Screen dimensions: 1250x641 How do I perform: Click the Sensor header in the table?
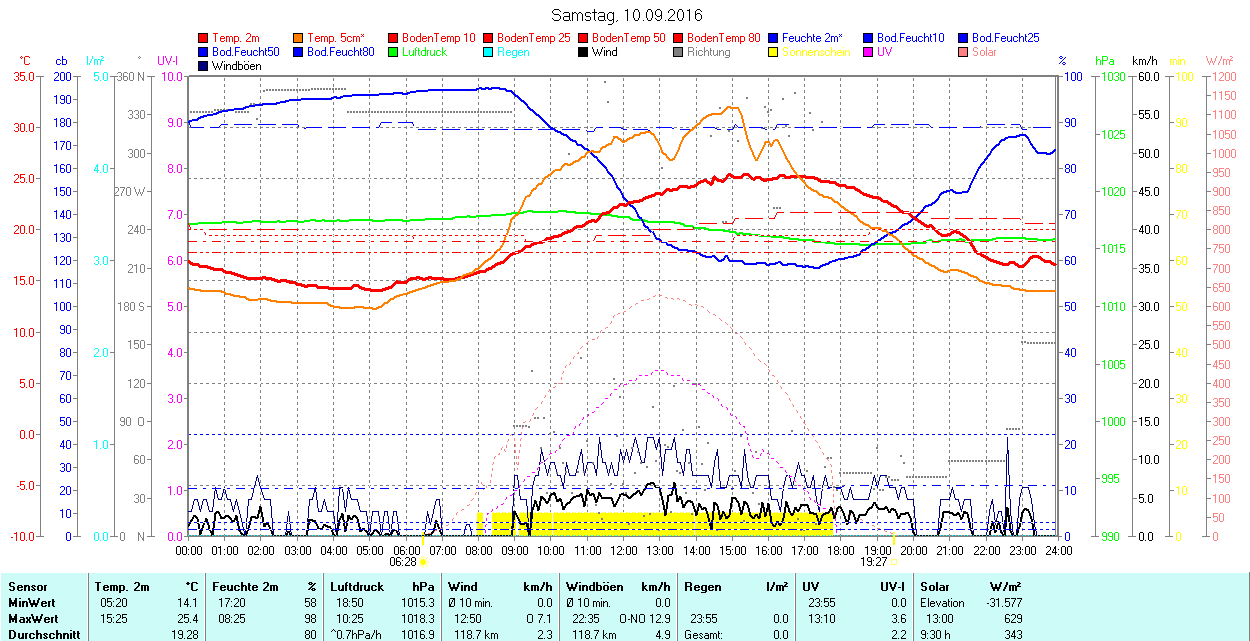(x=26, y=588)
